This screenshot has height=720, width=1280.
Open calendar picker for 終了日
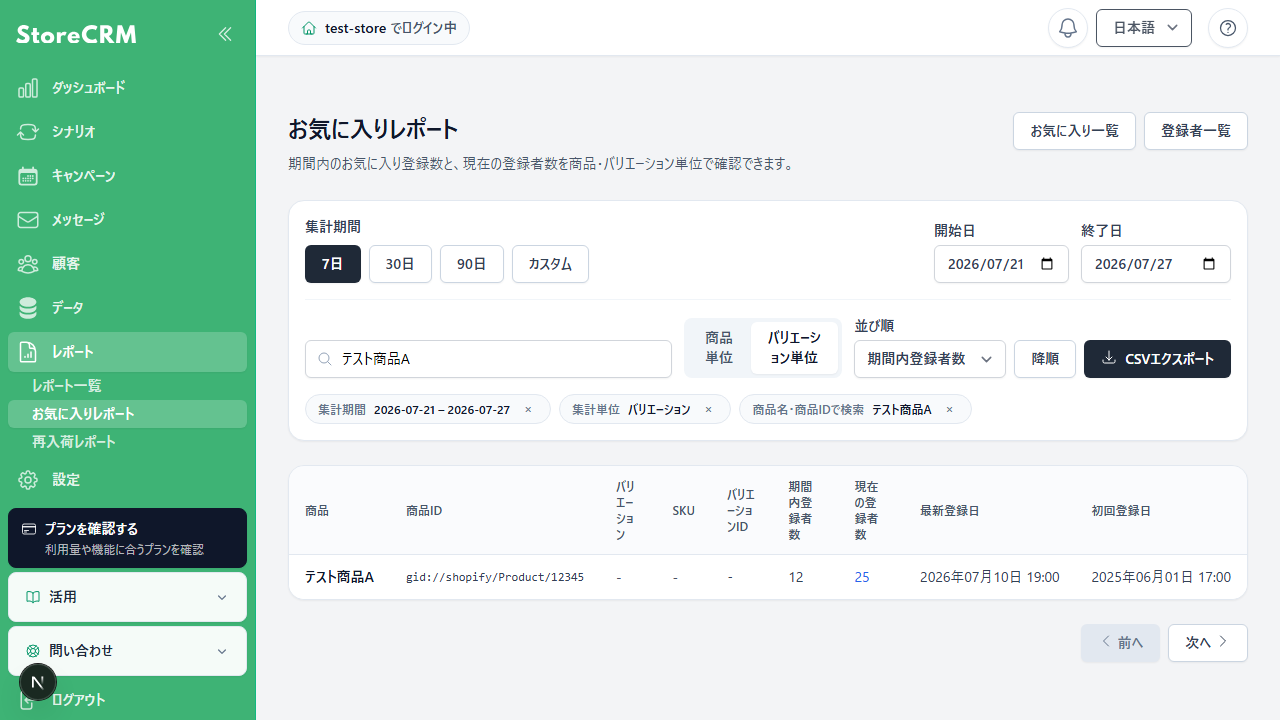(1209, 264)
